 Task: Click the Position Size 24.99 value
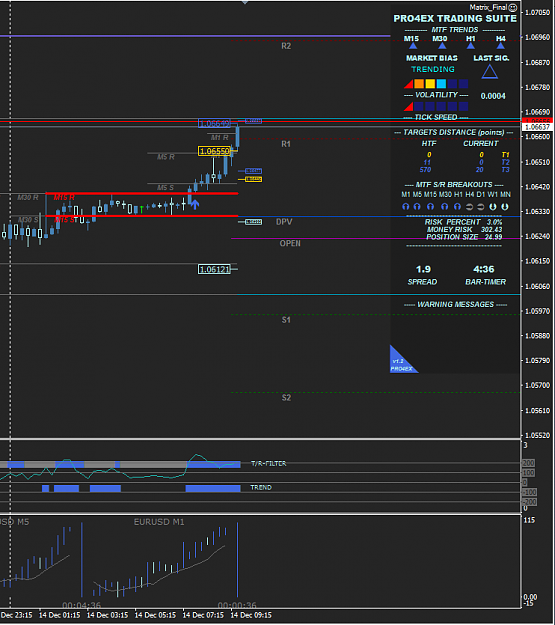pos(493,237)
